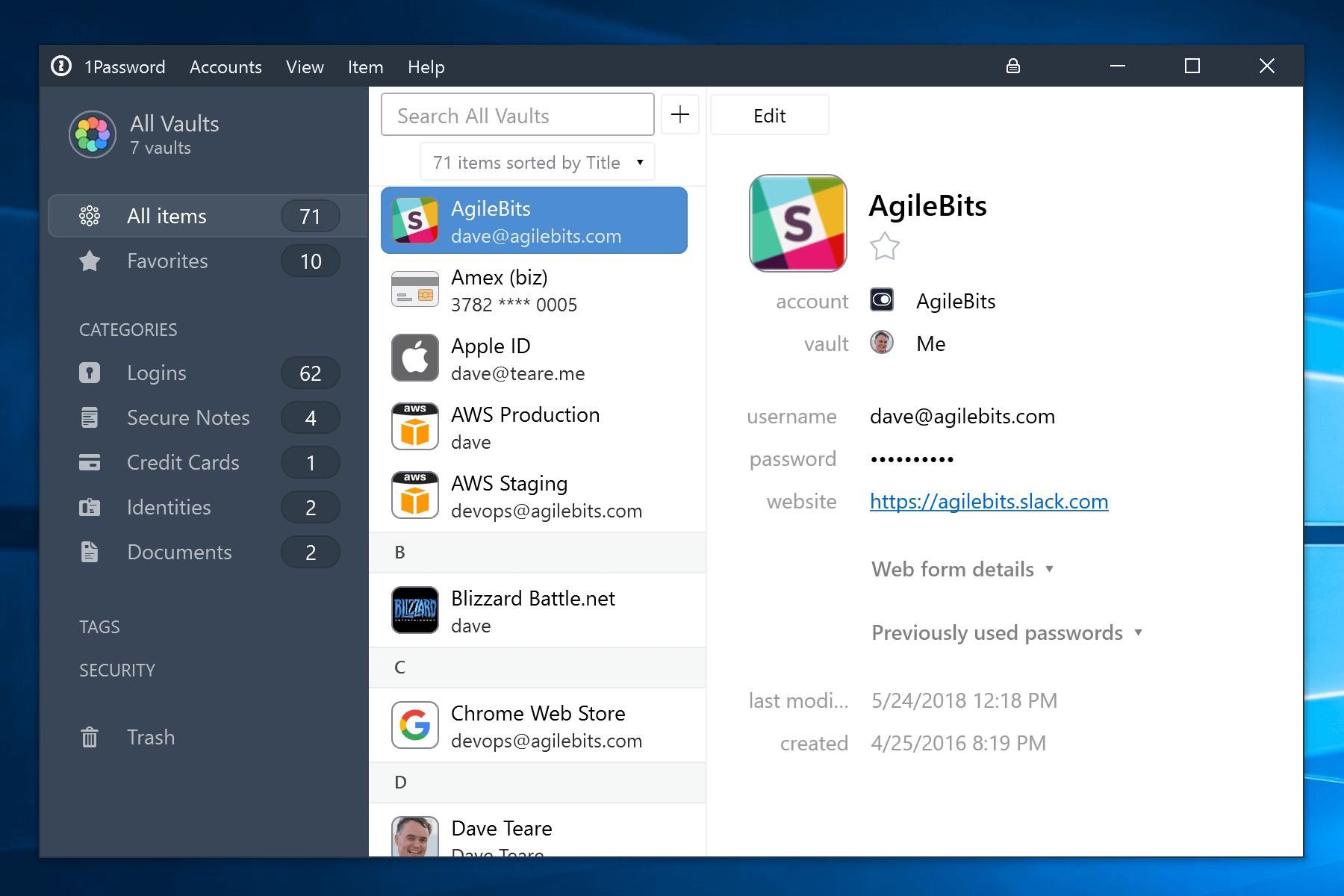Reveal the concealed password dots

coord(912,458)
